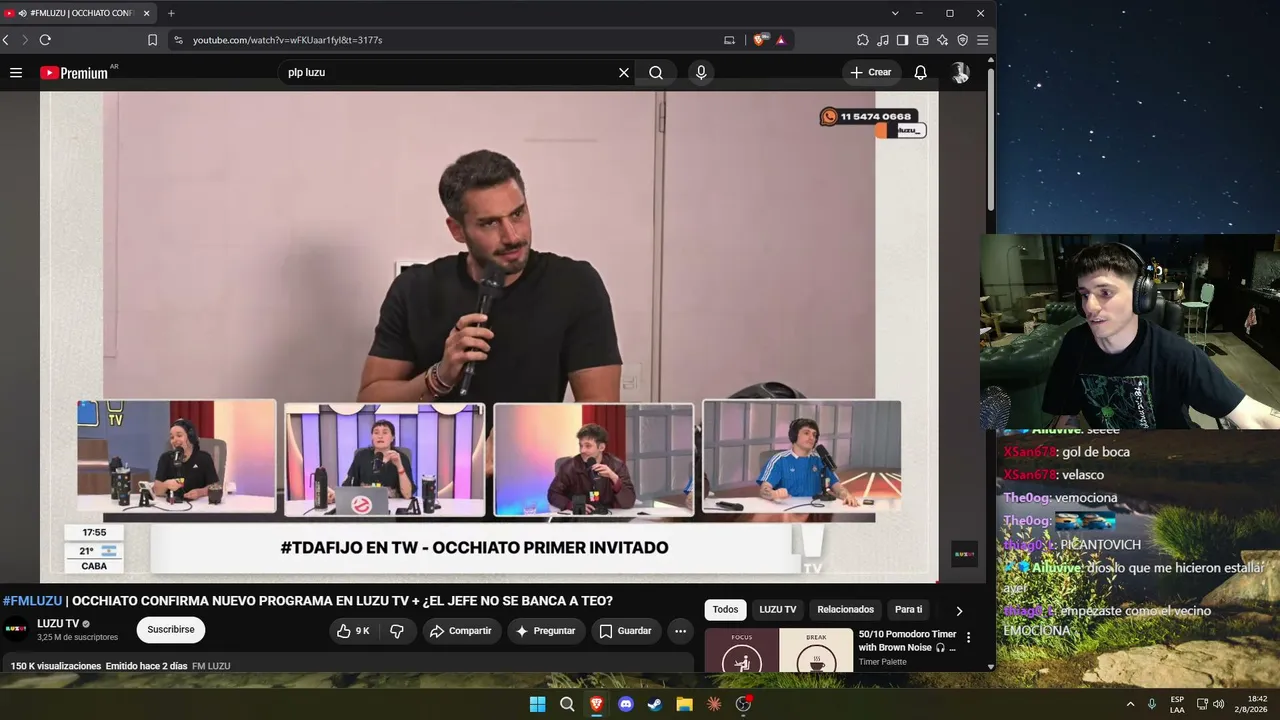This screenshot has height=720, width=1280.
Task: Select the 'Para ti' filter chip
Action: point(908,609)
